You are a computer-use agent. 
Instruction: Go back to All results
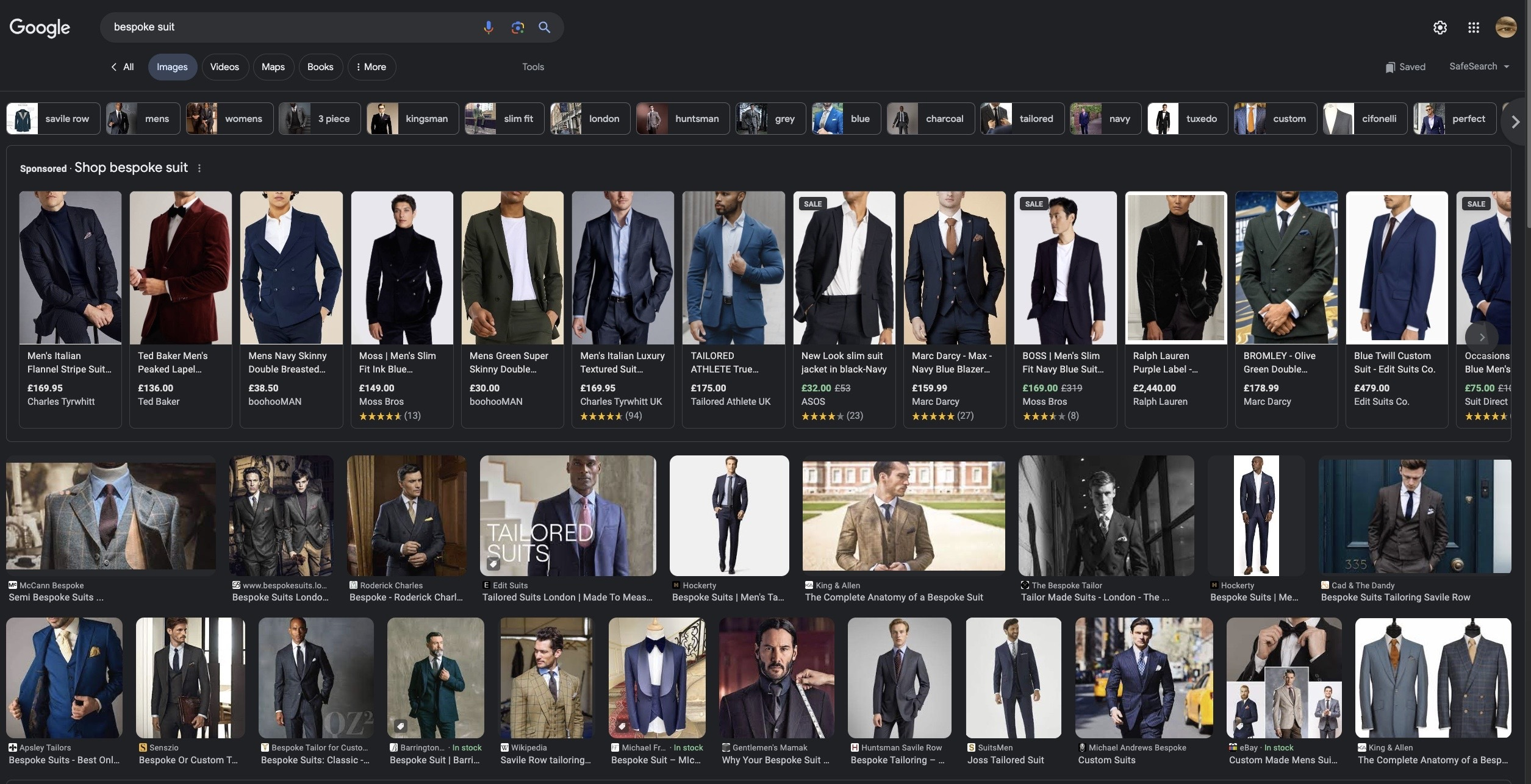pos(122,67)
